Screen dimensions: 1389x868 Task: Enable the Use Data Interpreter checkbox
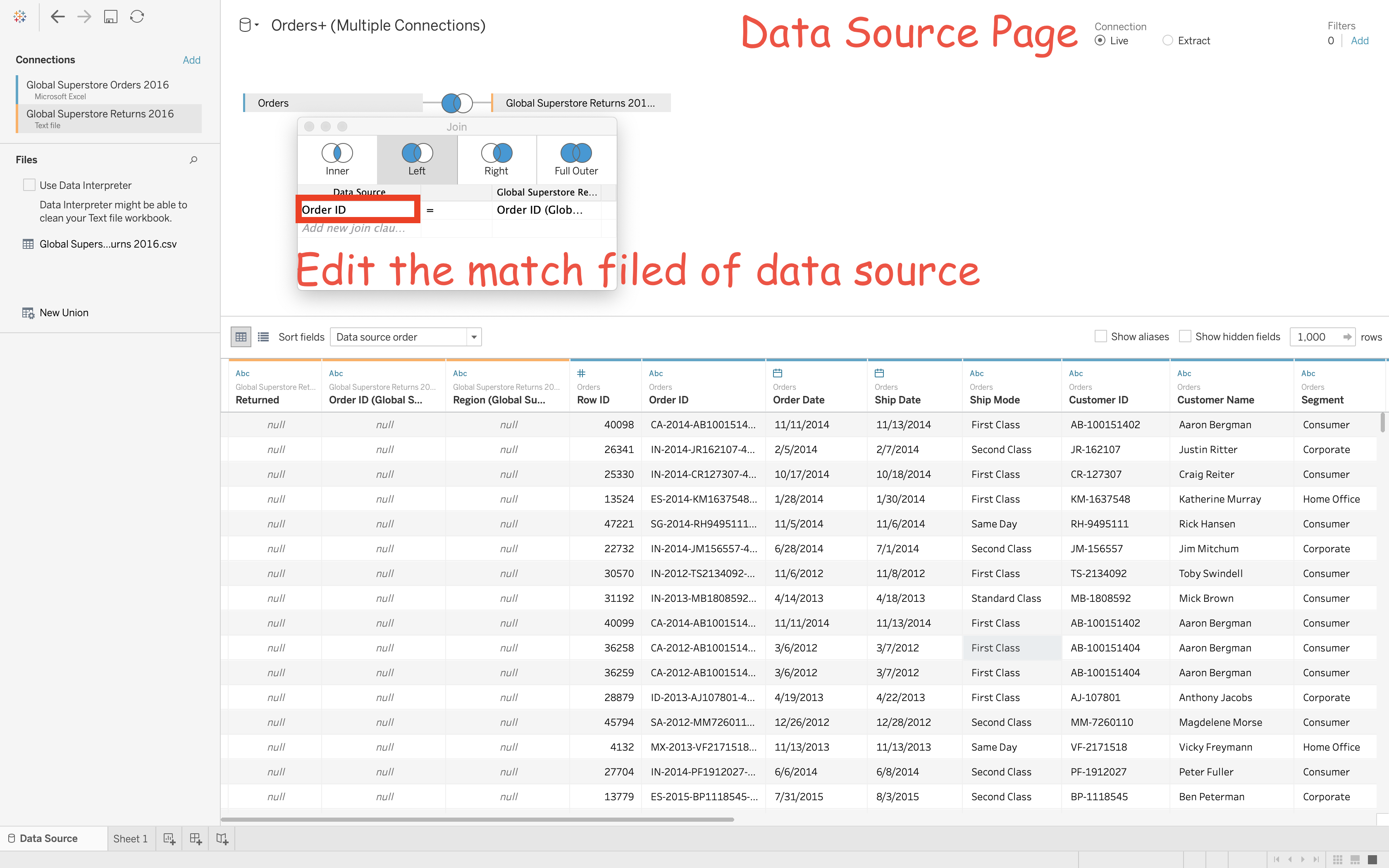(x=29, y=185)
